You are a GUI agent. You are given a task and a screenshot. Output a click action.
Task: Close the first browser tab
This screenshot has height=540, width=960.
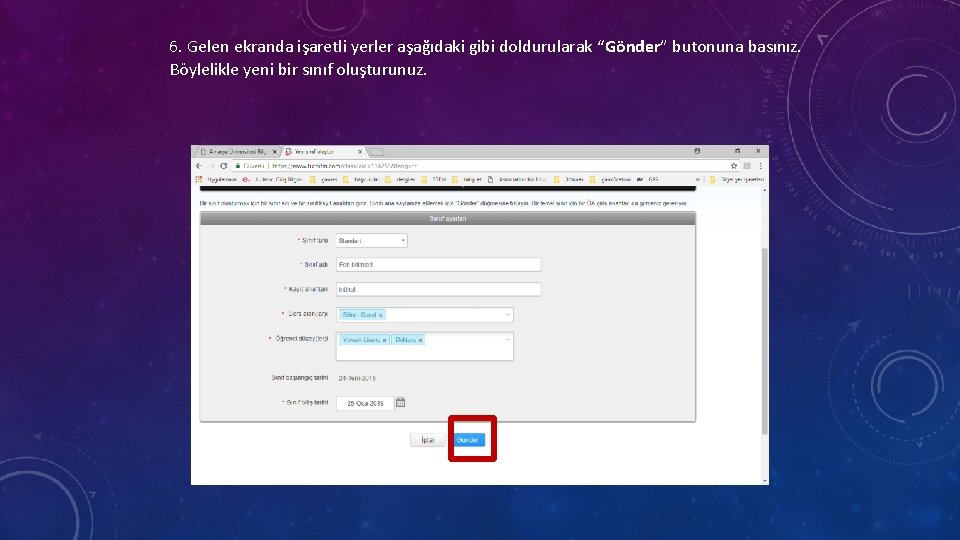click(274, 151)
